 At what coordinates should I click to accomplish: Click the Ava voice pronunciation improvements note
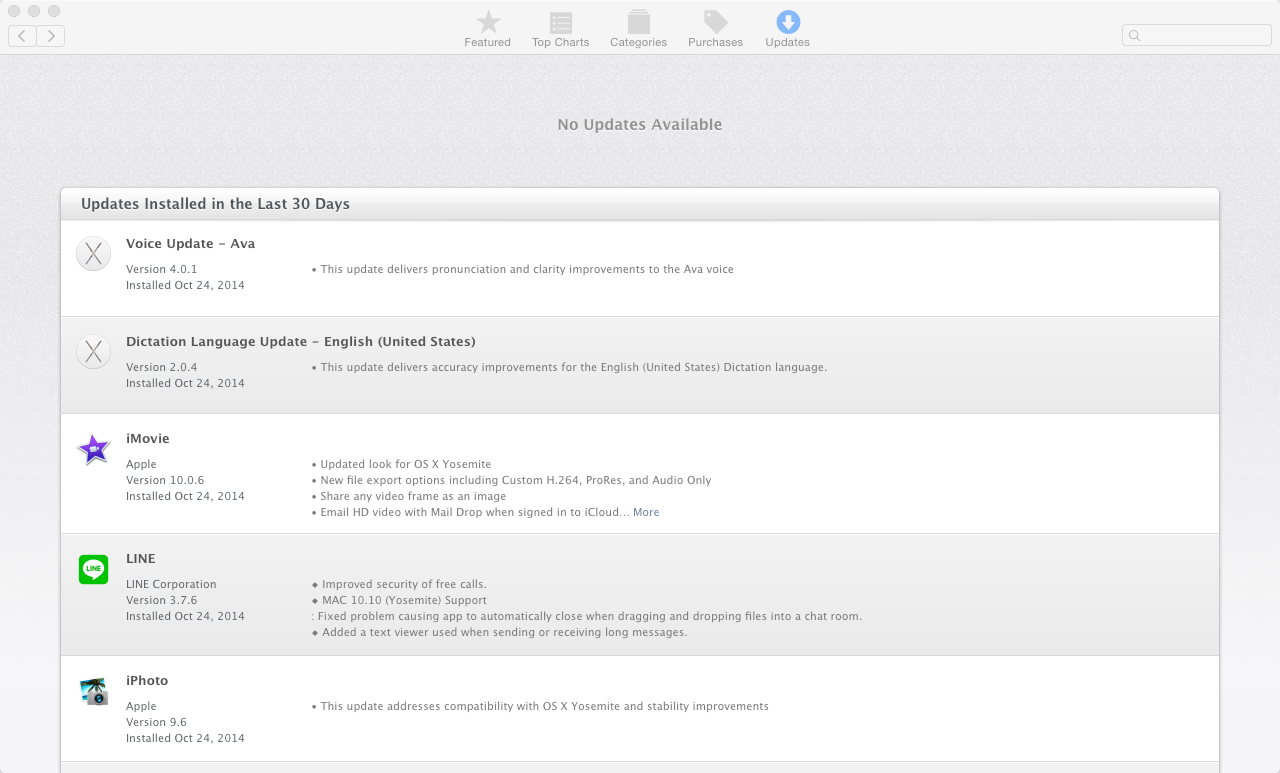523,269
